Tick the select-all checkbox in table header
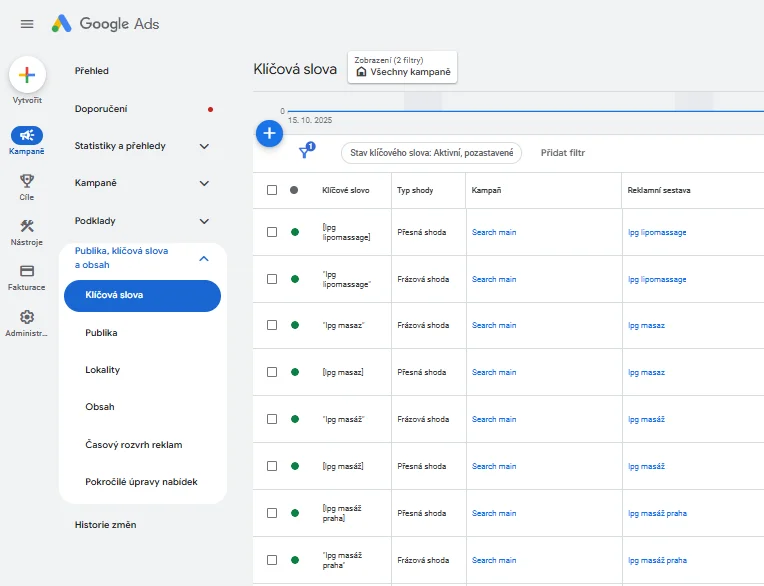Screen dimensions: 764x586 (272, 190)
